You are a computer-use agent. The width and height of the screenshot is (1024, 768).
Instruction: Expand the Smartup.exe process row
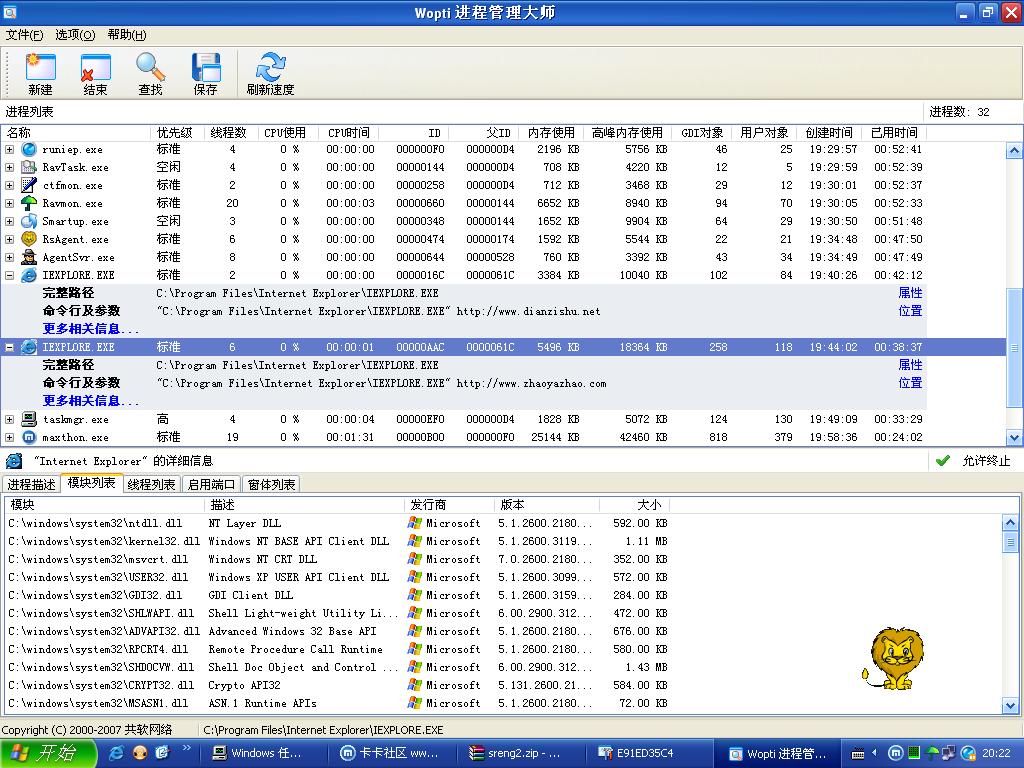pyautogui.click(x=9, y=221)
